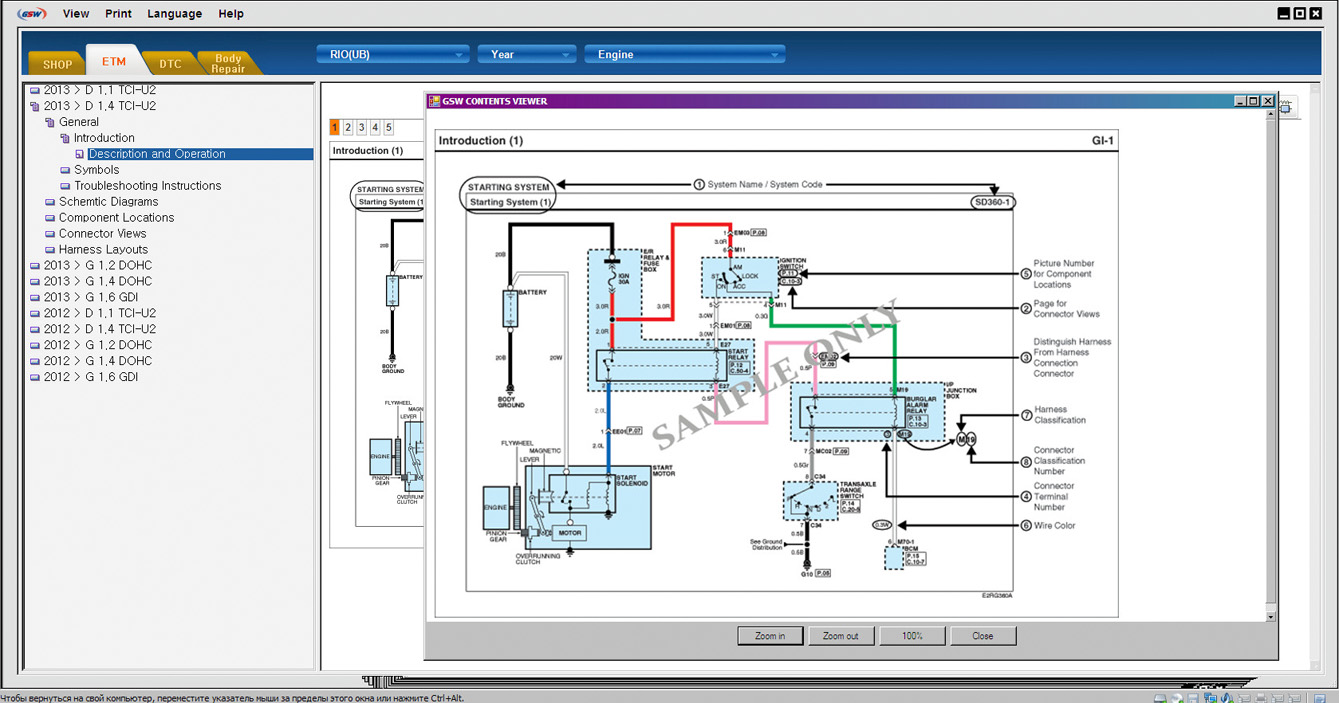Switch to the Body Repair tab
This screenshot has width=1339, height=703.
[228, 64]
